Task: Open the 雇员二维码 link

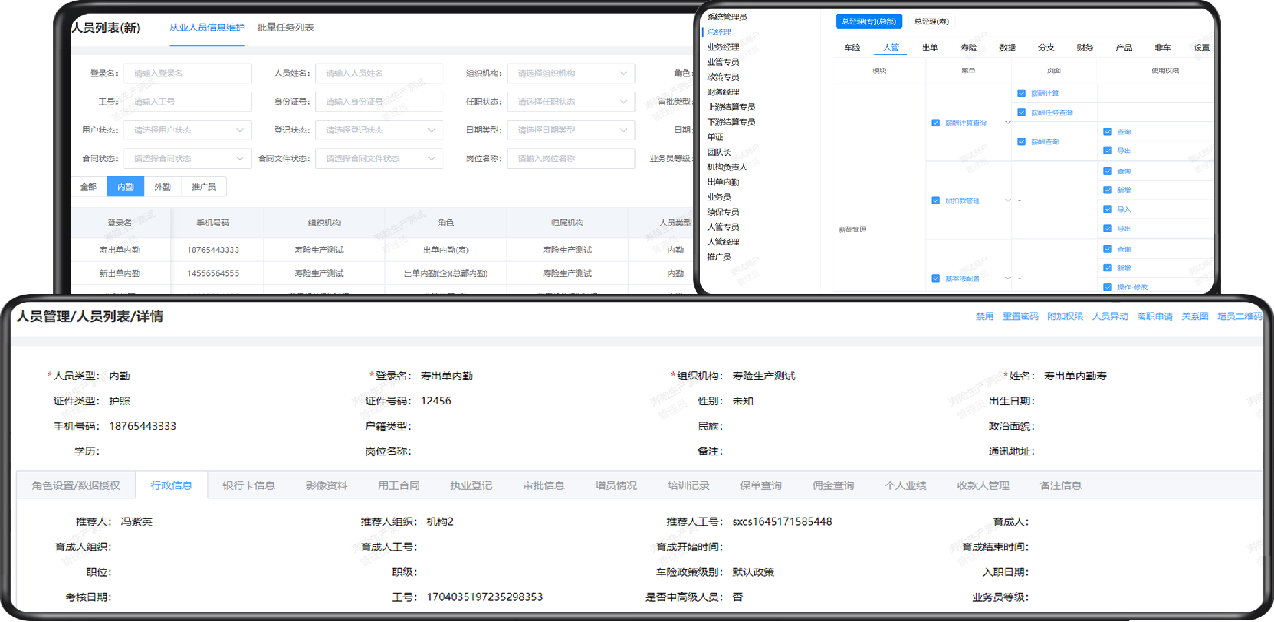Action: (1239, 316)
